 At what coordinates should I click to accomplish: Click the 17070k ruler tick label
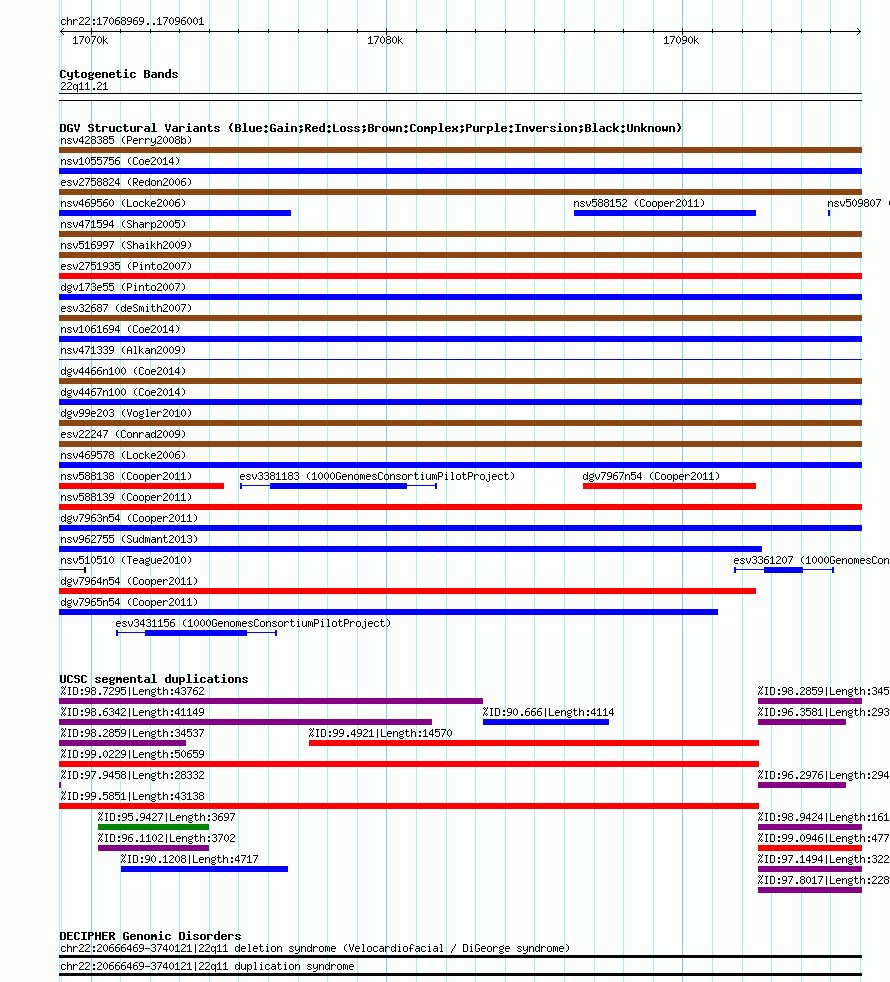90,40
